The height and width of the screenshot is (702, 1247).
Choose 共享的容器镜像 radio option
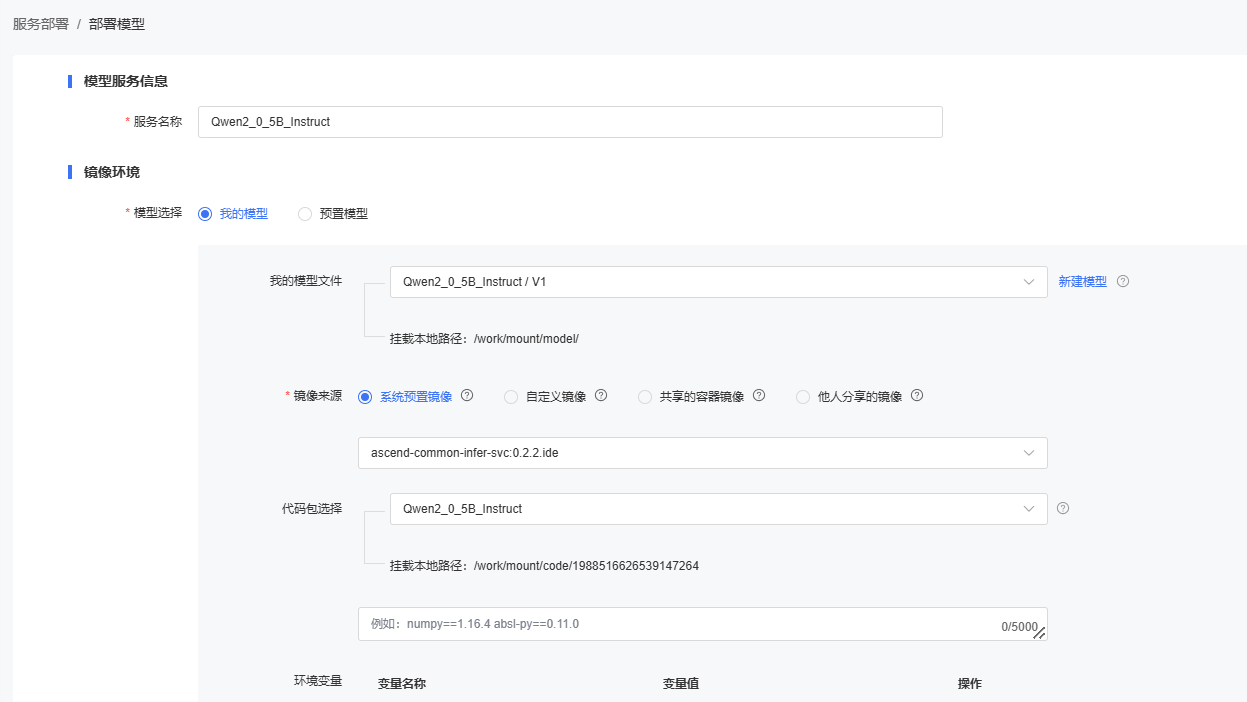point(645,397)
